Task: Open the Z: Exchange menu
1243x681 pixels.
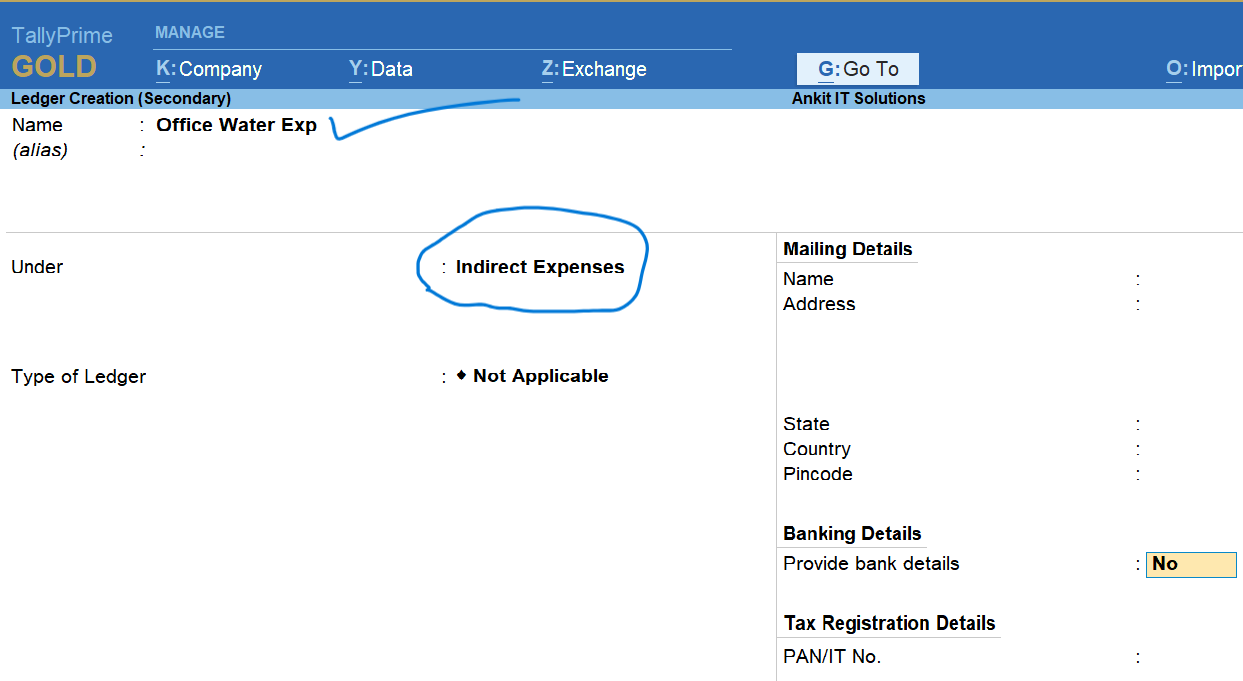Action: point(594,69)
